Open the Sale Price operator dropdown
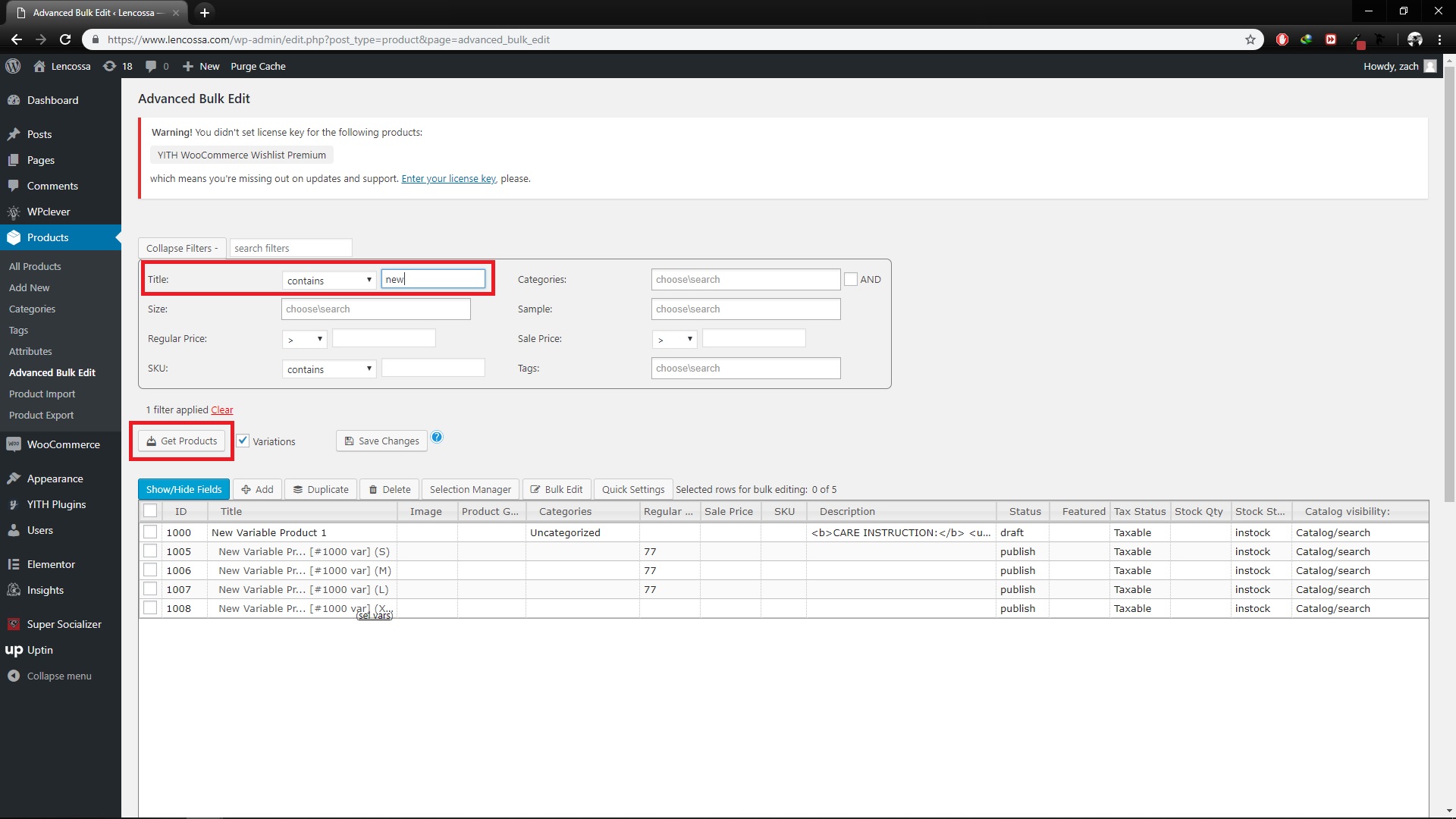Image resolution: width=1456 pixels, height=819 pixels. point(674,339)
